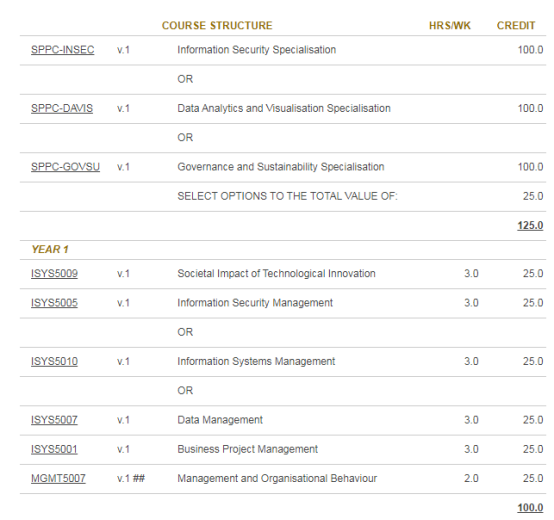Open the SPPC-GOVSU specialisation link
This screenshot has width=554, height=520.
tap(65, 167)
